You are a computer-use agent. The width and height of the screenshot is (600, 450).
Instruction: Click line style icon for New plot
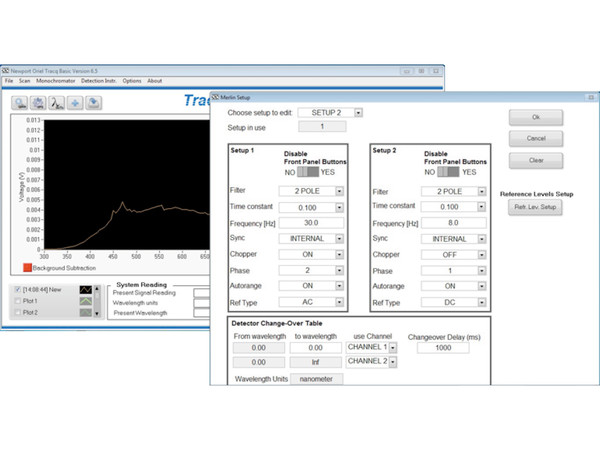coord(86,288)
